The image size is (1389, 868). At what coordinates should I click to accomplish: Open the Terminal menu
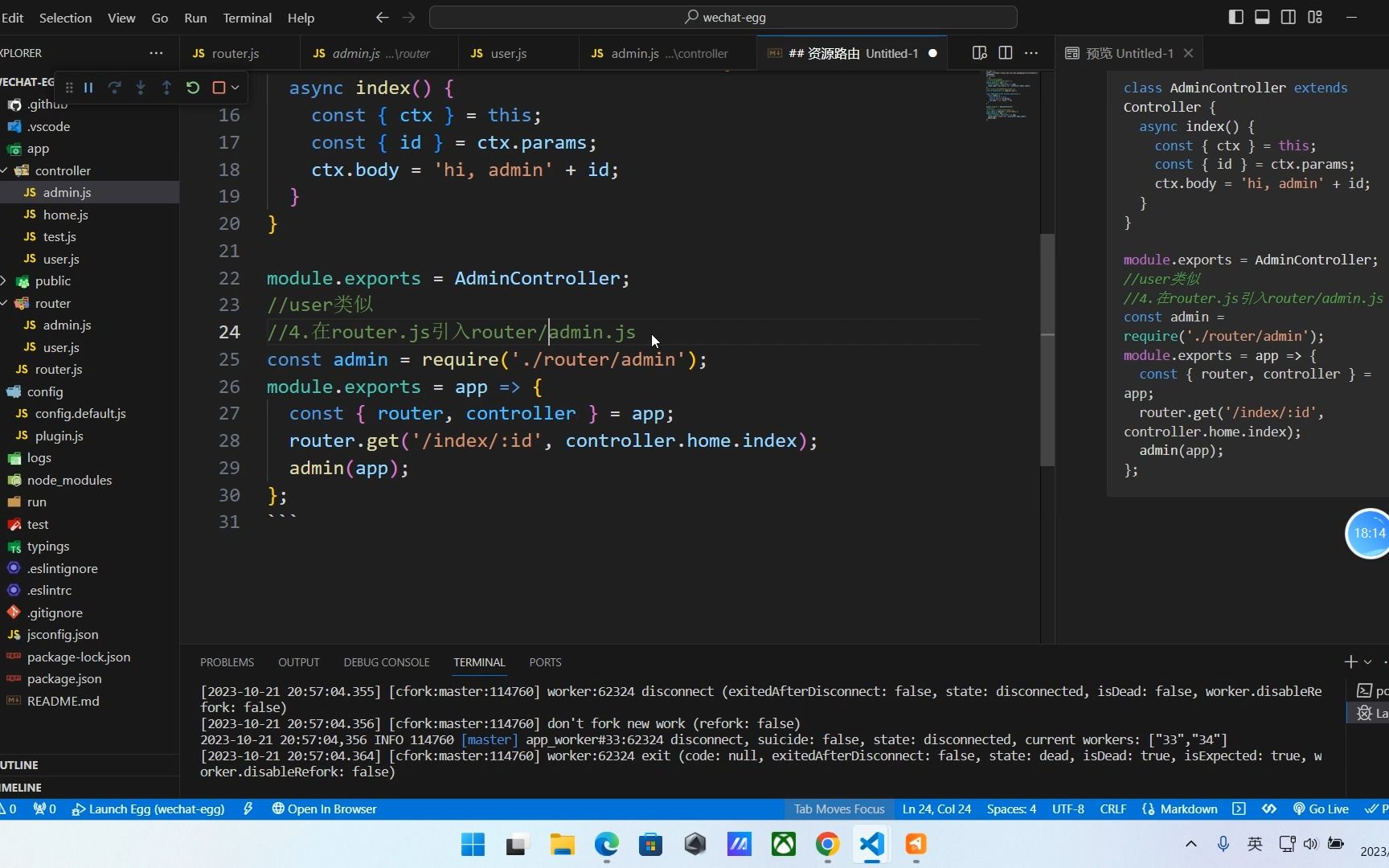coord(247,18)
